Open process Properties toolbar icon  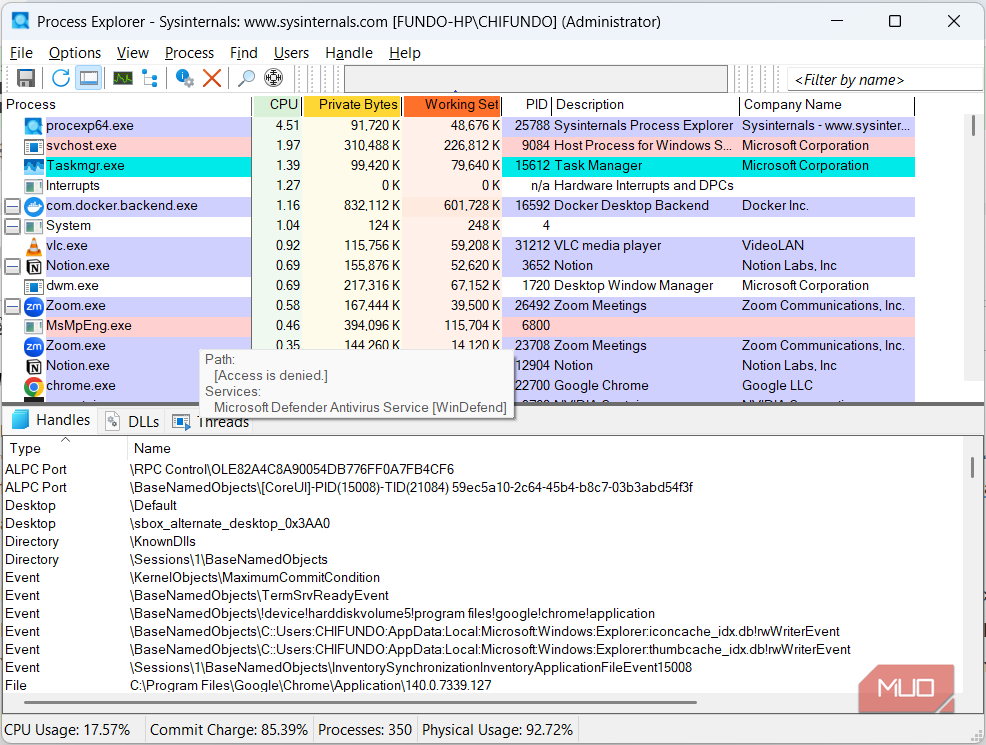(185, 78)
